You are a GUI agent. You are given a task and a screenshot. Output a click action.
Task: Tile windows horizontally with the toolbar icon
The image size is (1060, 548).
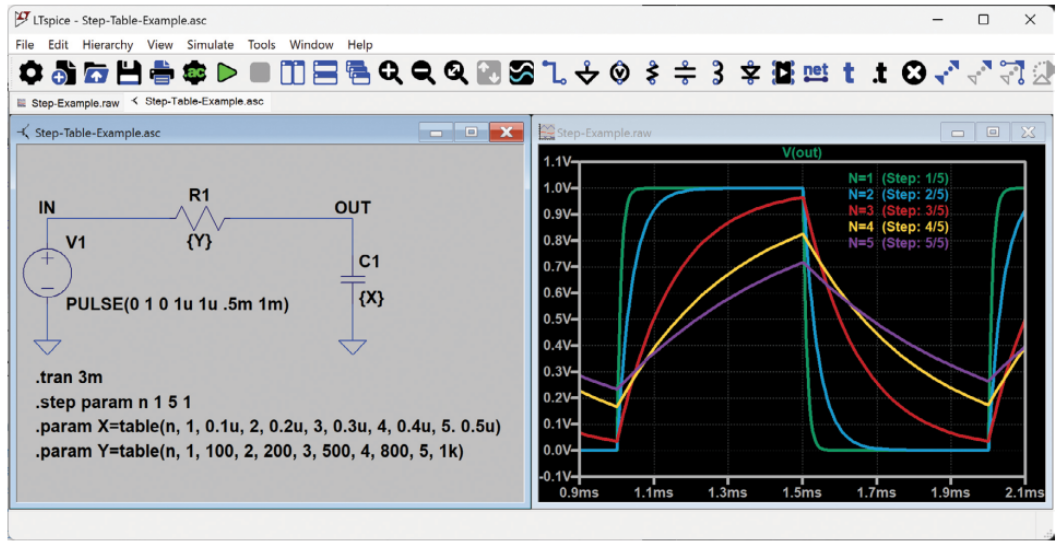point(325,72)
